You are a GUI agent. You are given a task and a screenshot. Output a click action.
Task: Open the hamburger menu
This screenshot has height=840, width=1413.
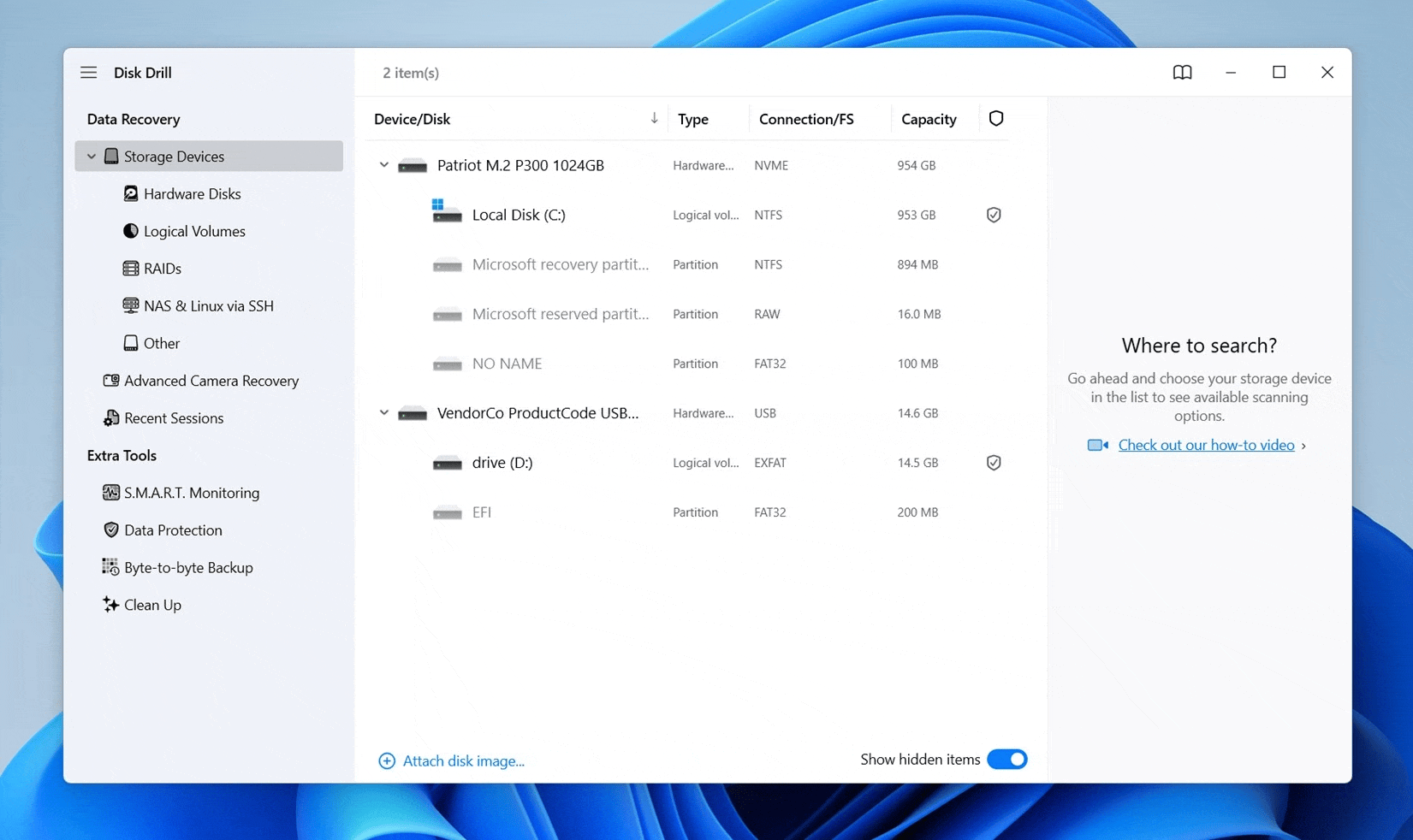(88, 73)
